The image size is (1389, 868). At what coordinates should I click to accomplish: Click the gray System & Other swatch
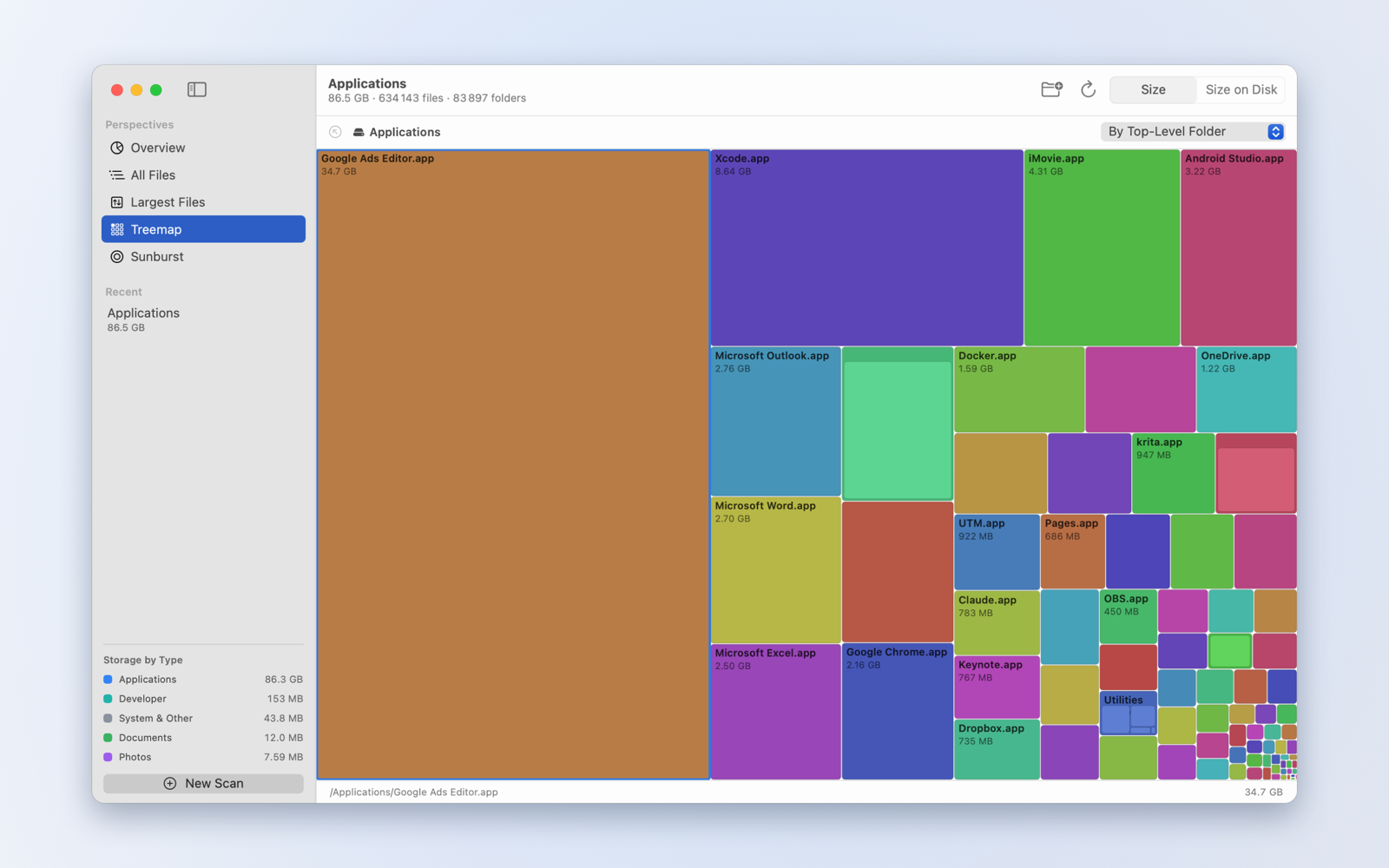108,719
